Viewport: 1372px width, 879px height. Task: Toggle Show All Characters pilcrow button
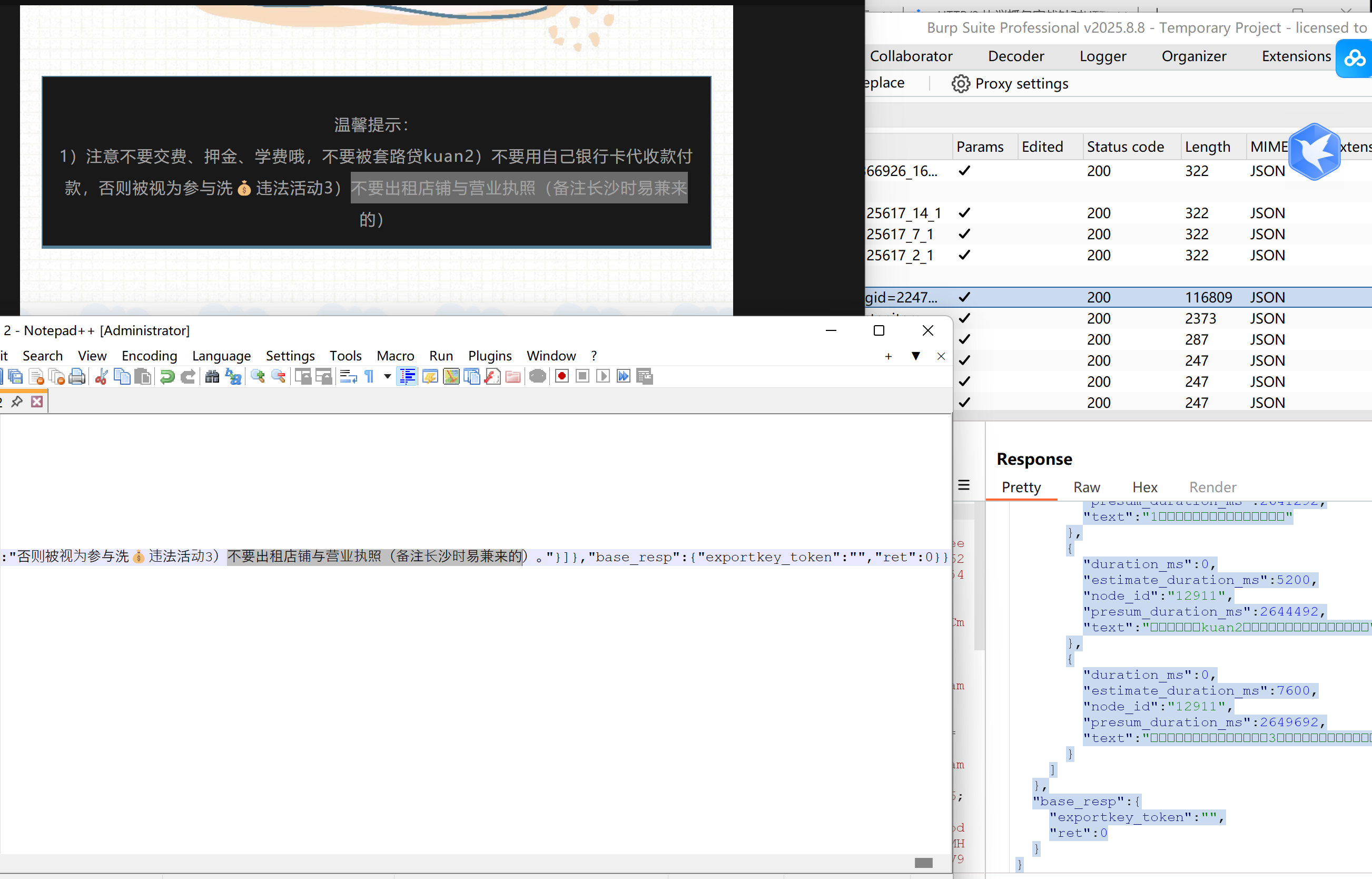pos(370,377)
